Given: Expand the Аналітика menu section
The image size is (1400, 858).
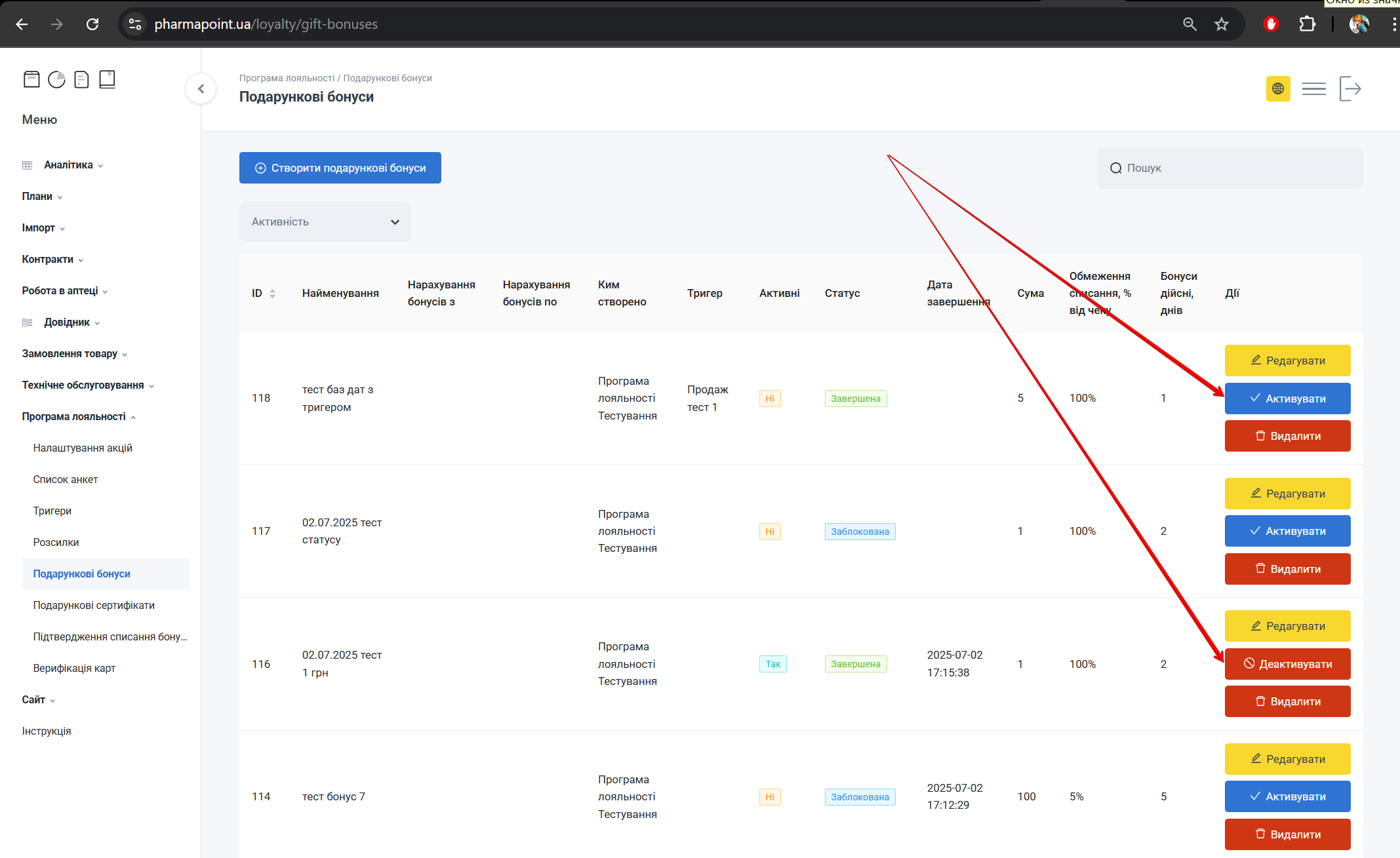Looking at the screenshot, I should click(x=69, y=165).
